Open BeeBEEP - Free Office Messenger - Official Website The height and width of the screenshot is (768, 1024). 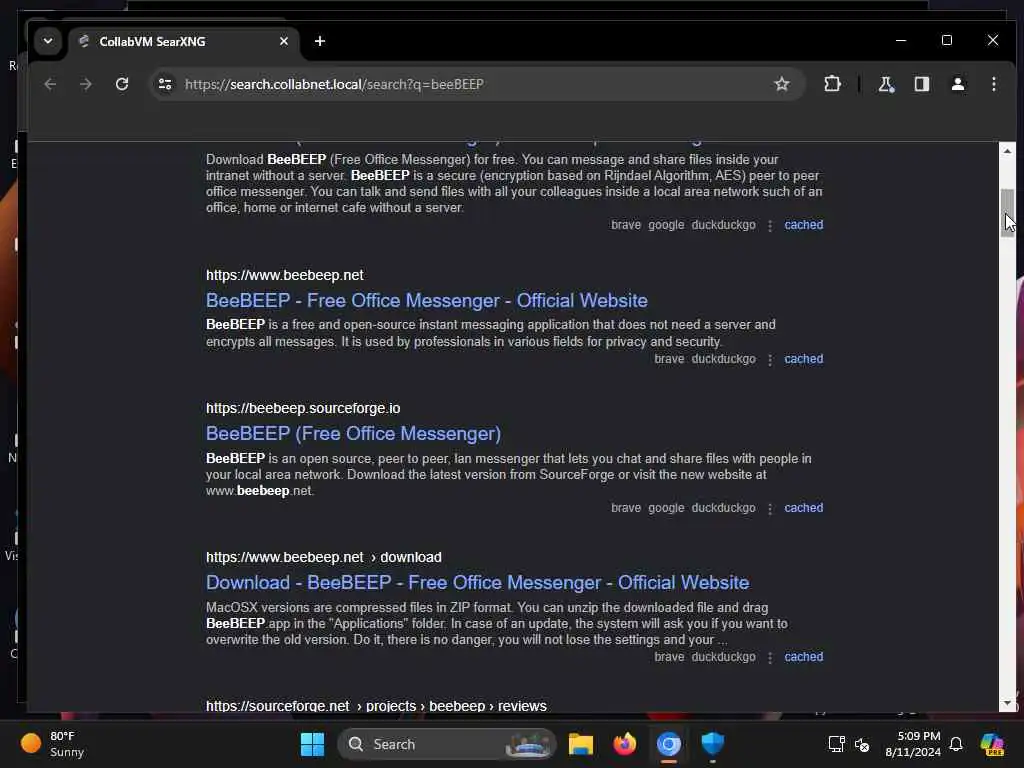[x=426, y=300]
